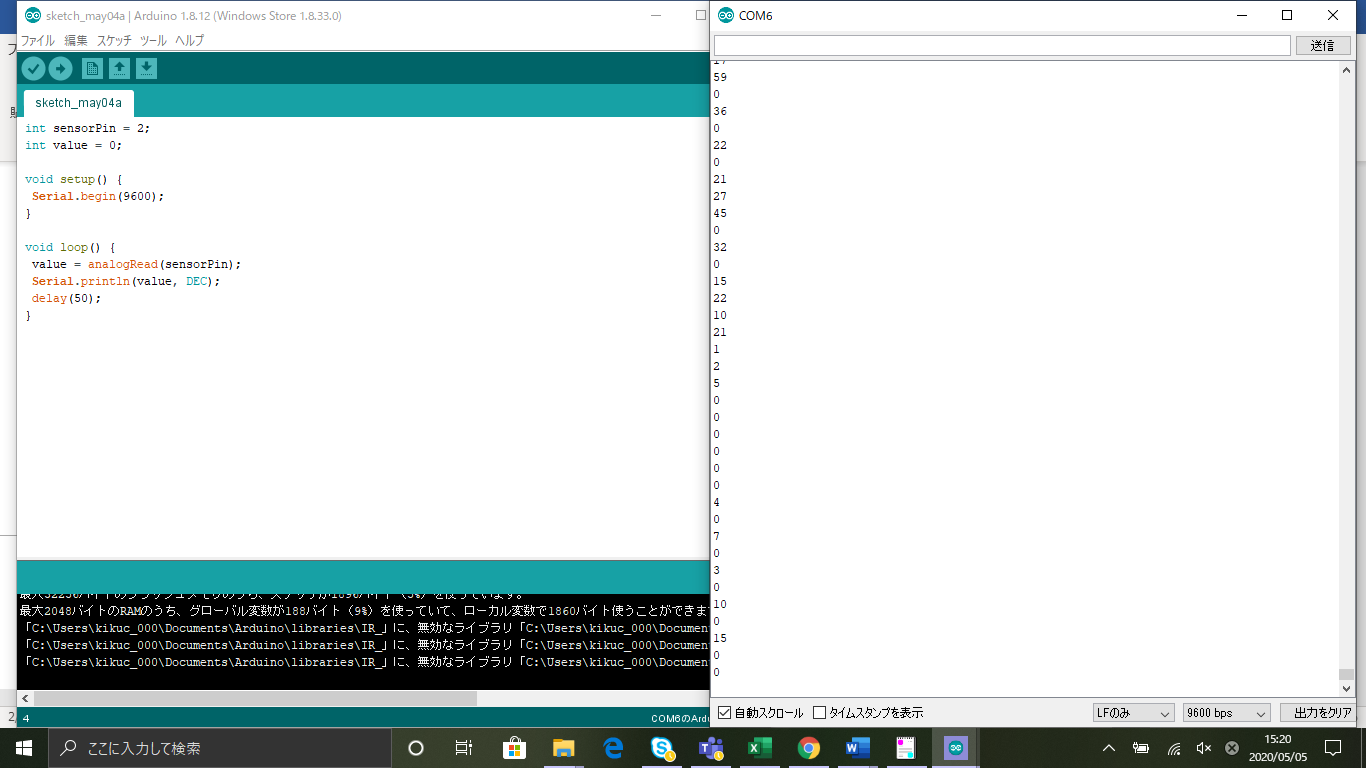Enable the タイムスタンプを表示 checkbox
The height and width of the screenshot is (768, 1366).
pyautogui.click(x=820, y=713)
